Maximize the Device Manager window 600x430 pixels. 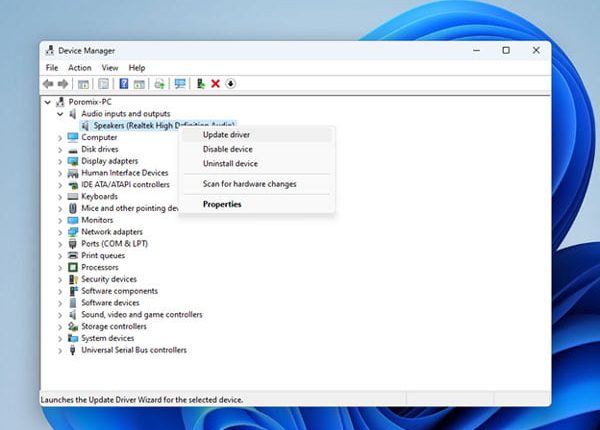506,50
